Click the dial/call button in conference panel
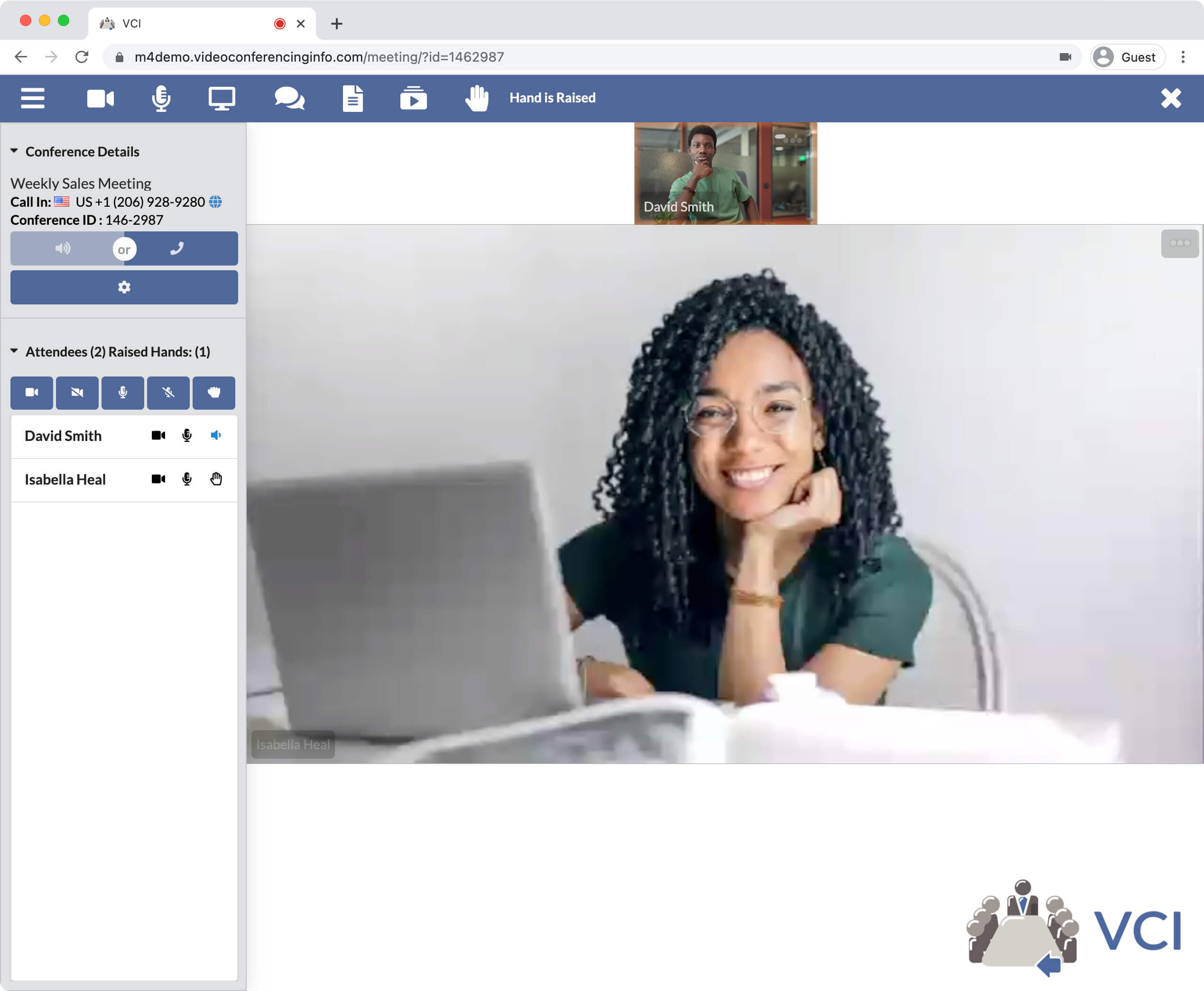The image size is (1204, 991). click(179, 249)
